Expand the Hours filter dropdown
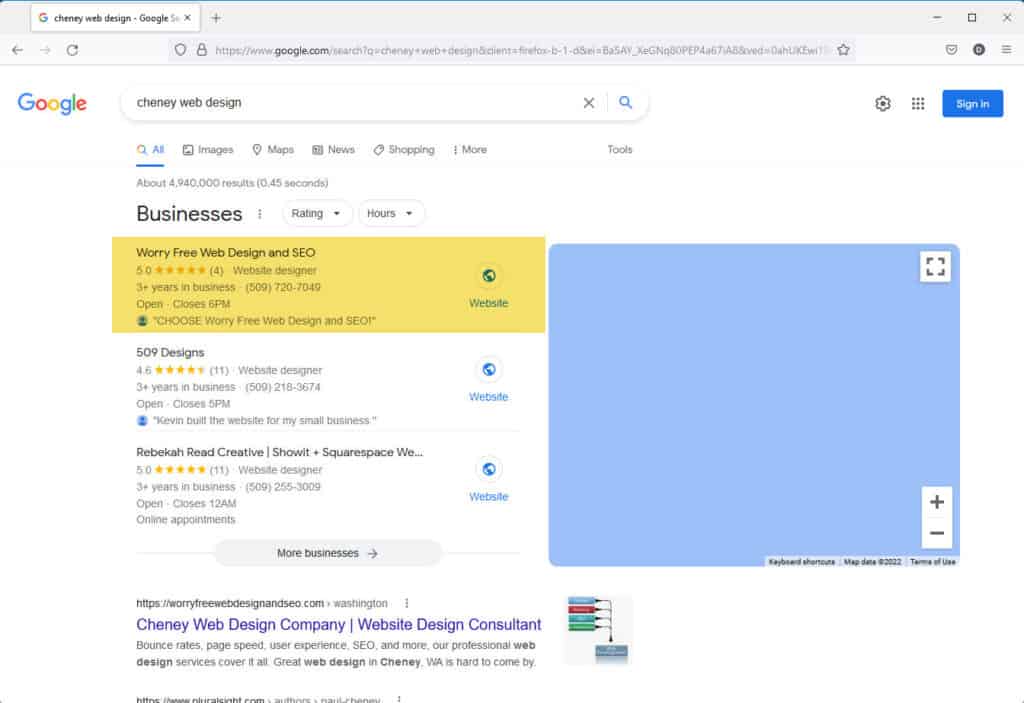 pyautogui.click(x=391, y=214)
